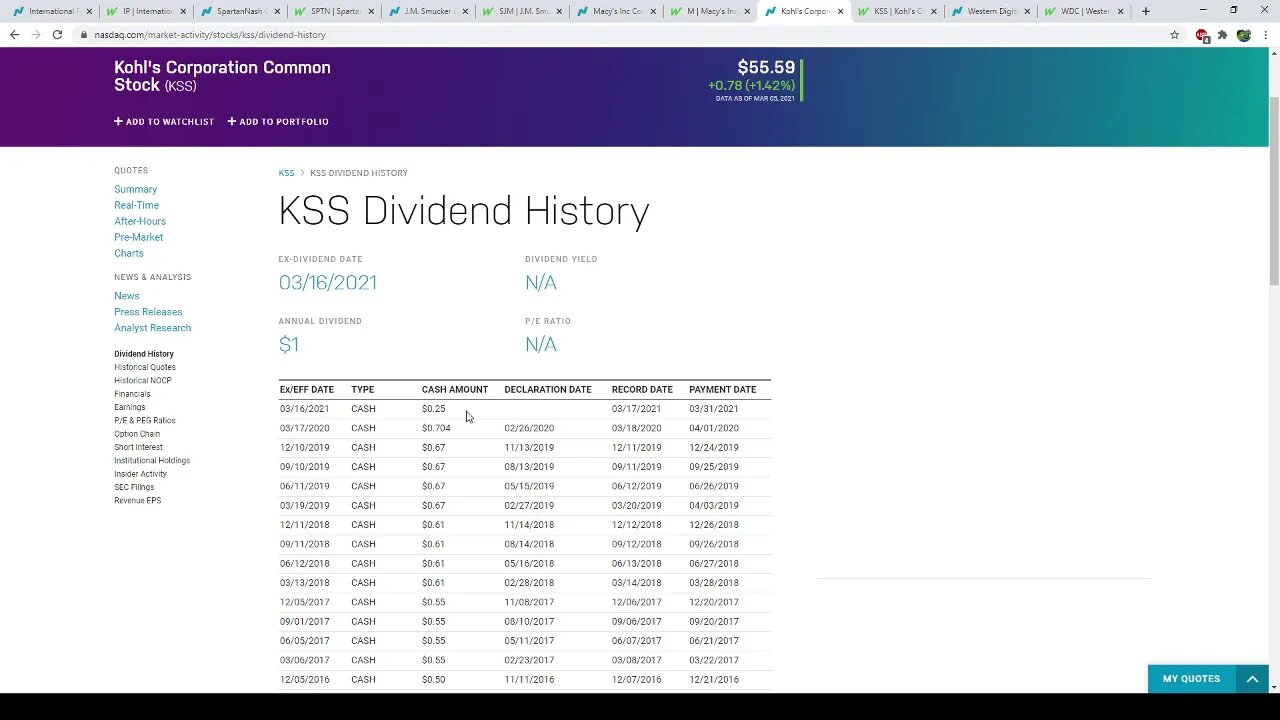
Task: Switch to the J.M. Smucker tab
Action: 428,11
